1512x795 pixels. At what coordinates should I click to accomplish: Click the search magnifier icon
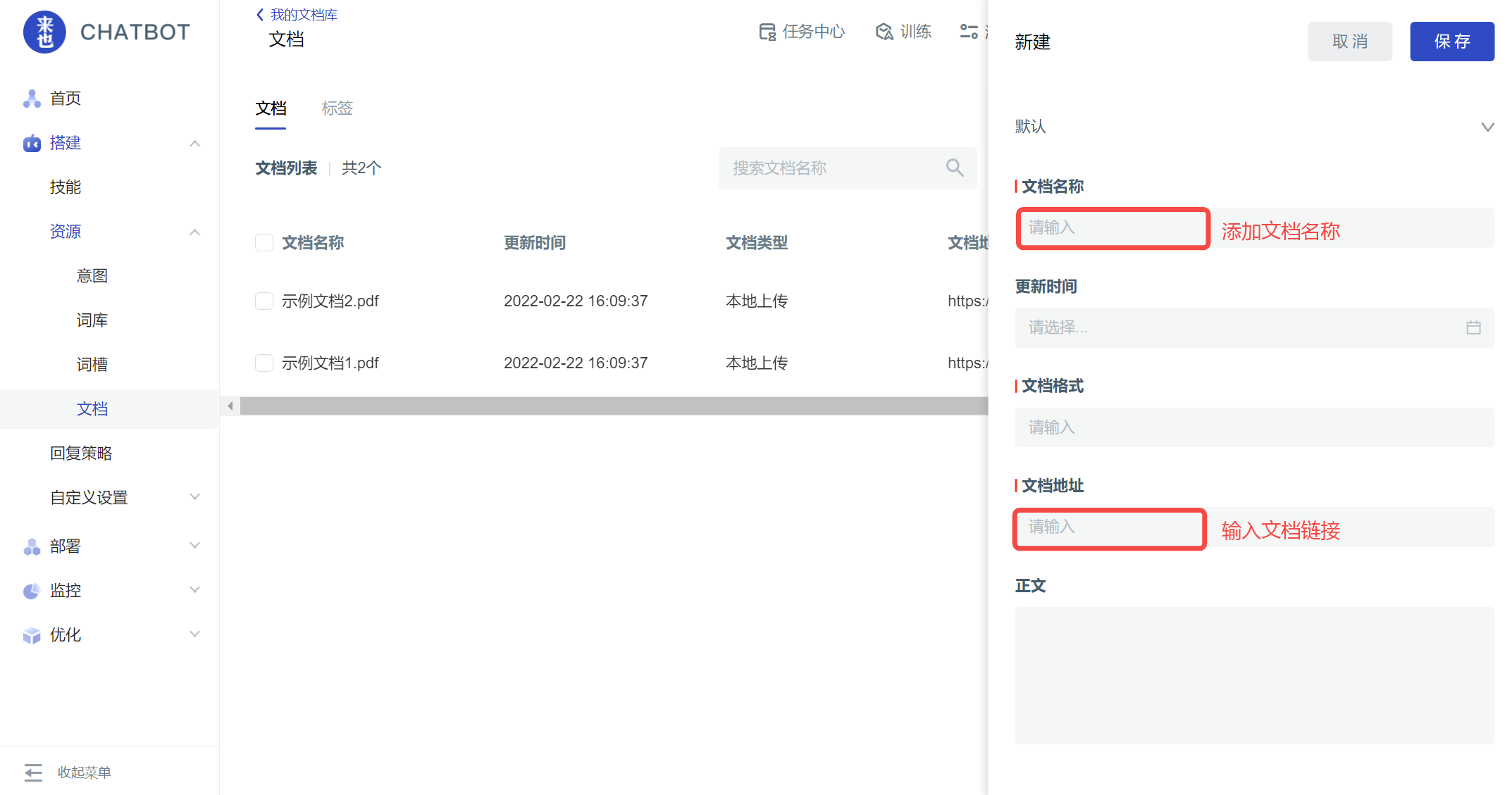pyautogui.click(x=955, y=168)
